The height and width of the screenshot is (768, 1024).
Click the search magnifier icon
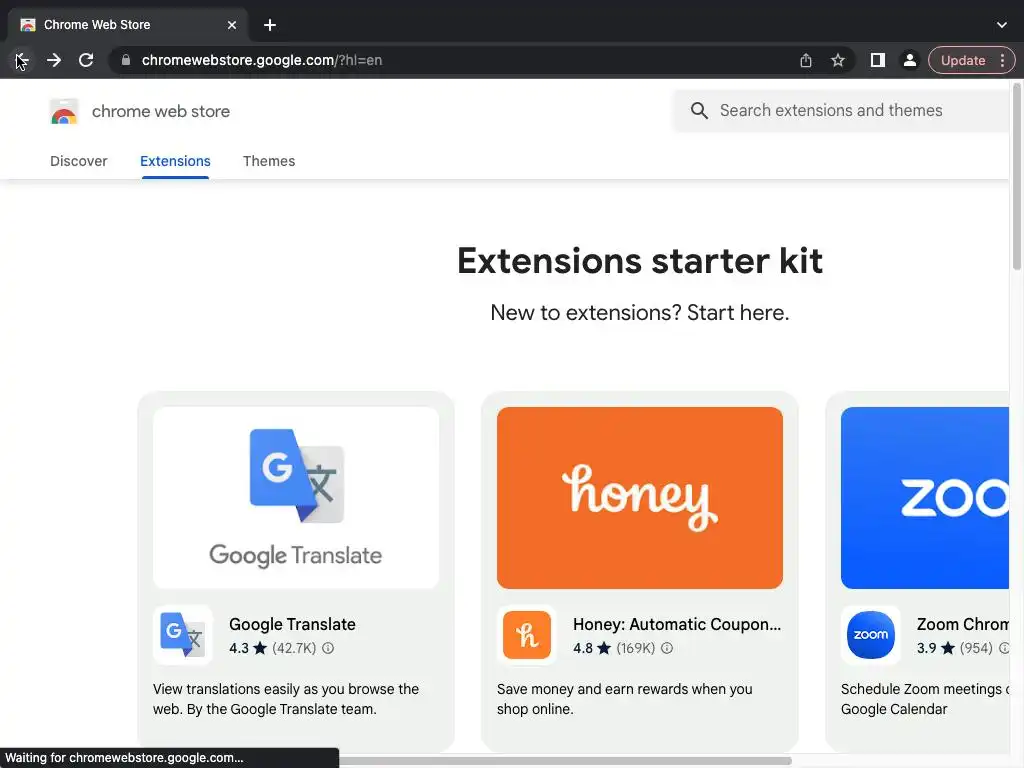(699, 110)
